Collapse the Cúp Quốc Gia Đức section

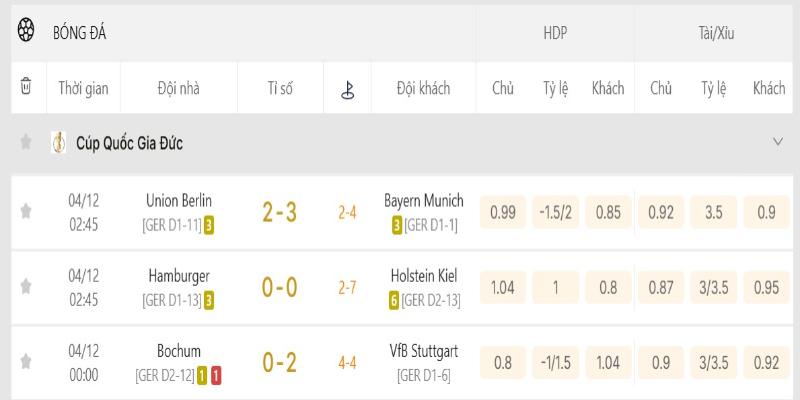778,143
